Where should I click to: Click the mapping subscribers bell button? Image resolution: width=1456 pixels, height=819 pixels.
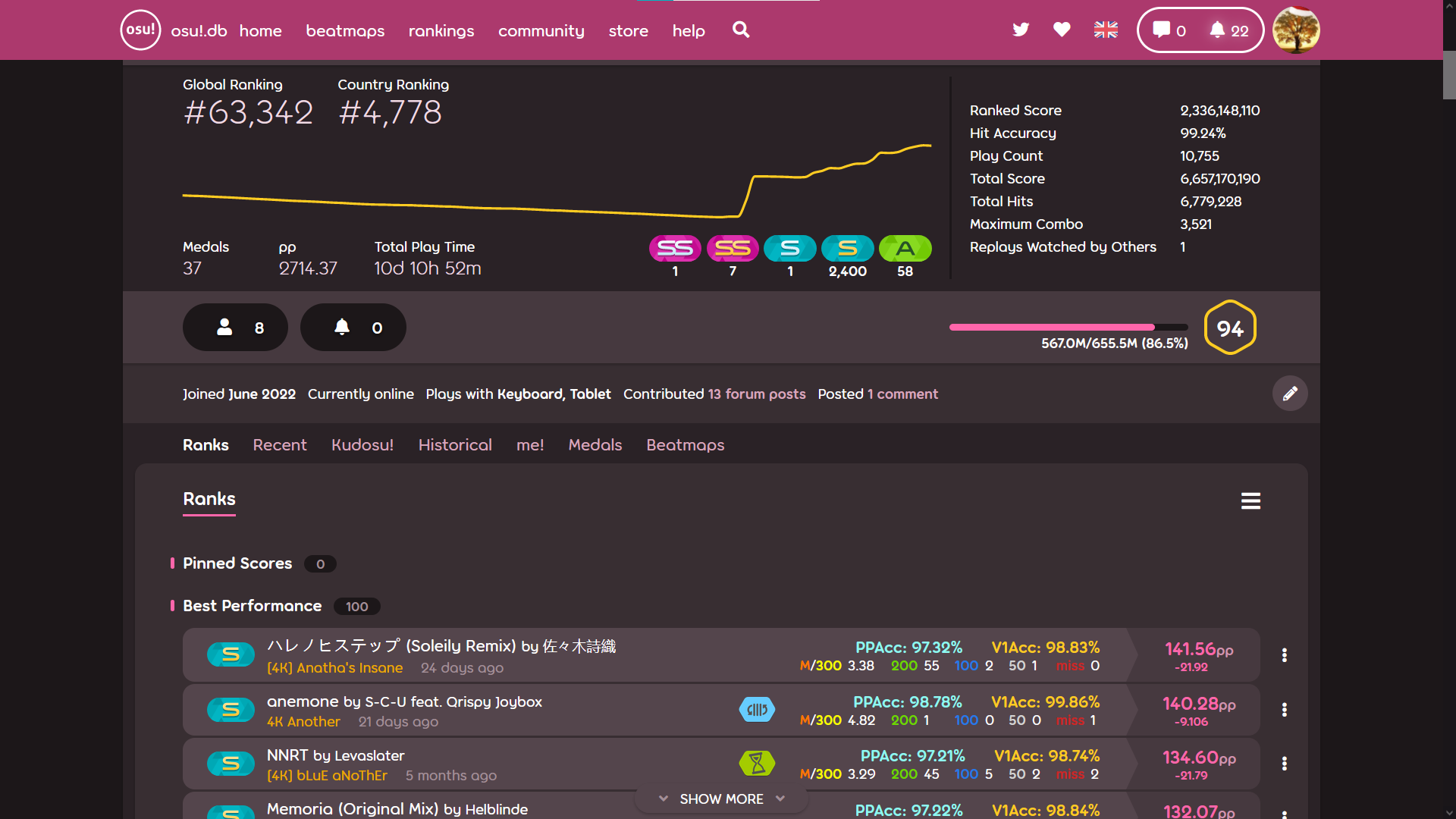click(353, 328)
